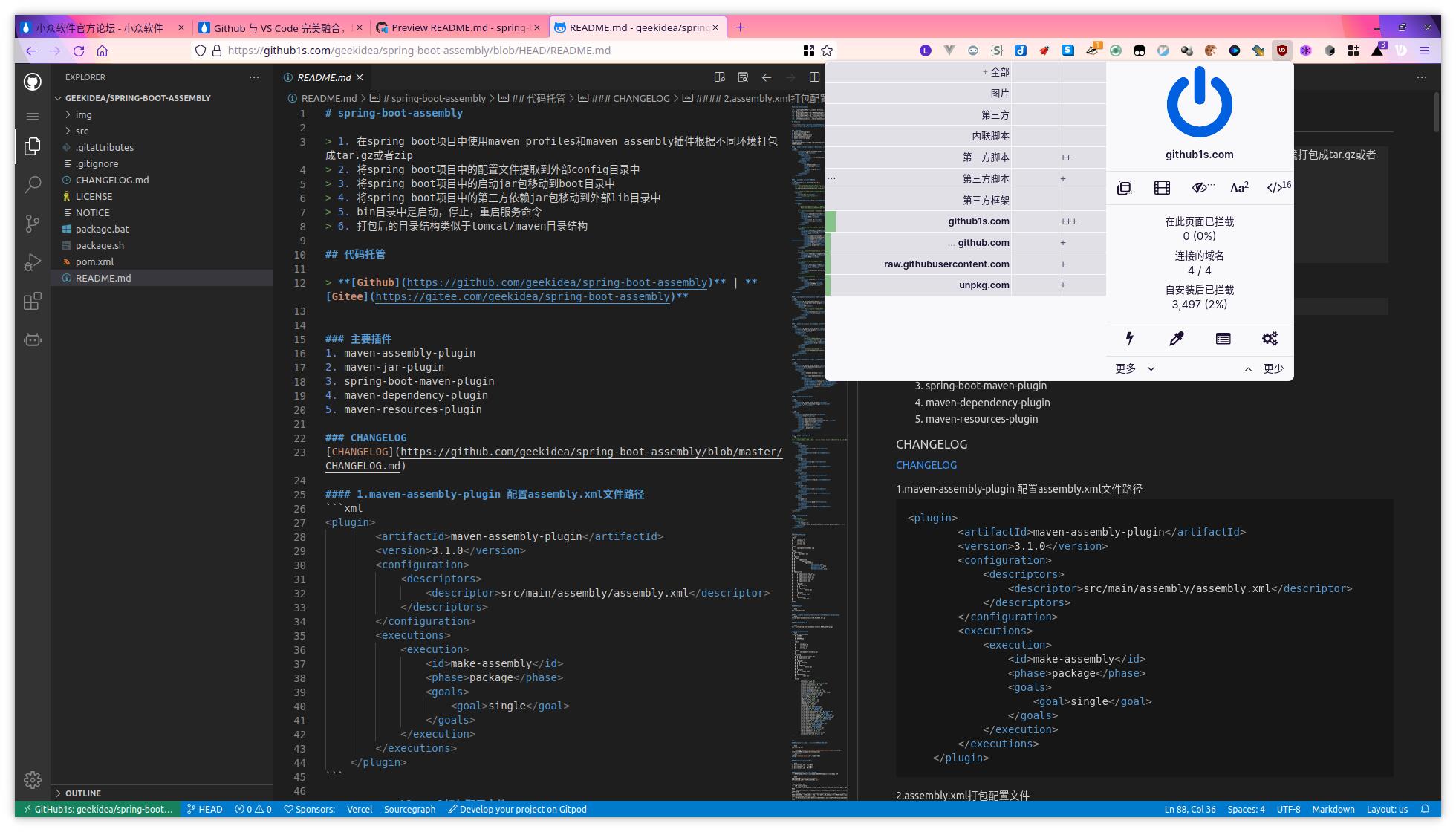This screenshot has height=832, width=1456.
Task: Select the 第三方脚本 row in uBlock
Action: [x=965, y=179]
